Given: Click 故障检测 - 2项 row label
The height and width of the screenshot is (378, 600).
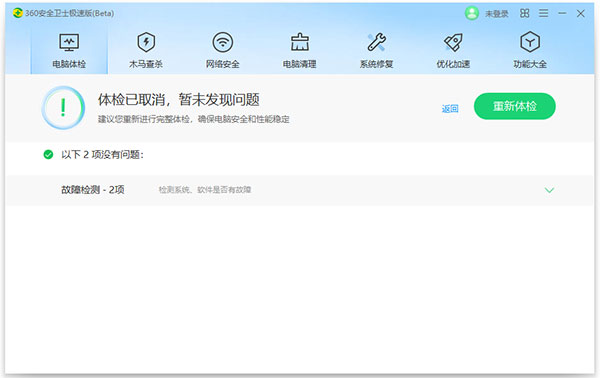Looking at the screenshot, I should pyautogui.click(x=93, y=190).
